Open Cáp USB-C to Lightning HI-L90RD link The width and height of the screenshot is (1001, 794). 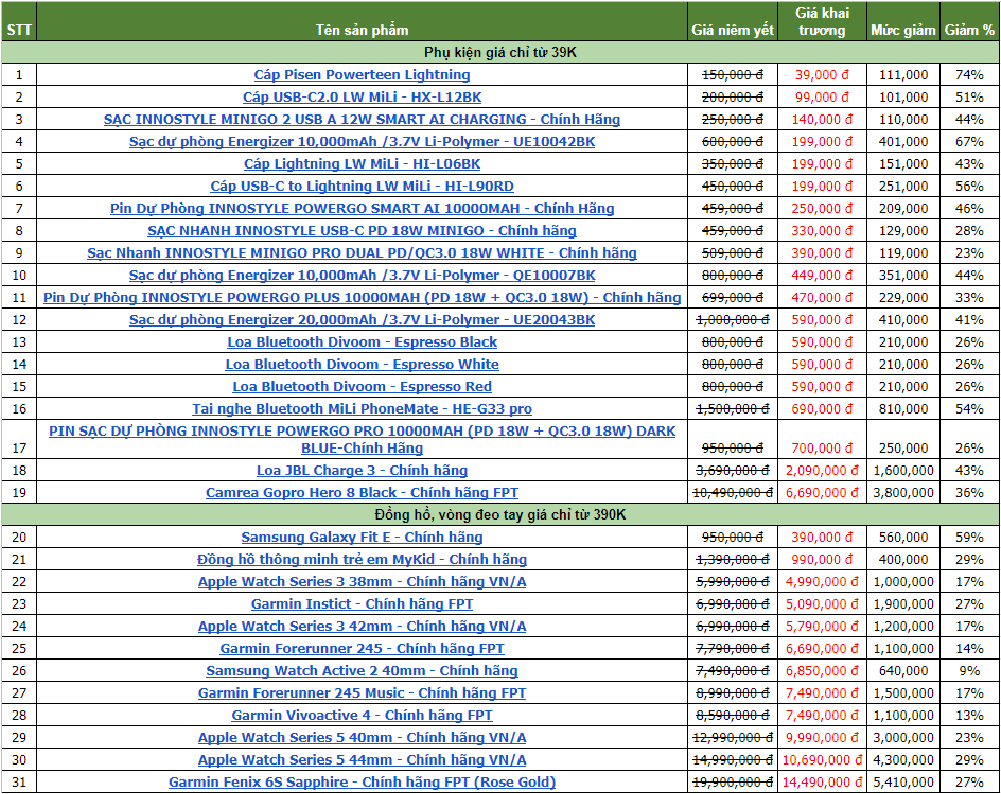click(x=362, y=186)
